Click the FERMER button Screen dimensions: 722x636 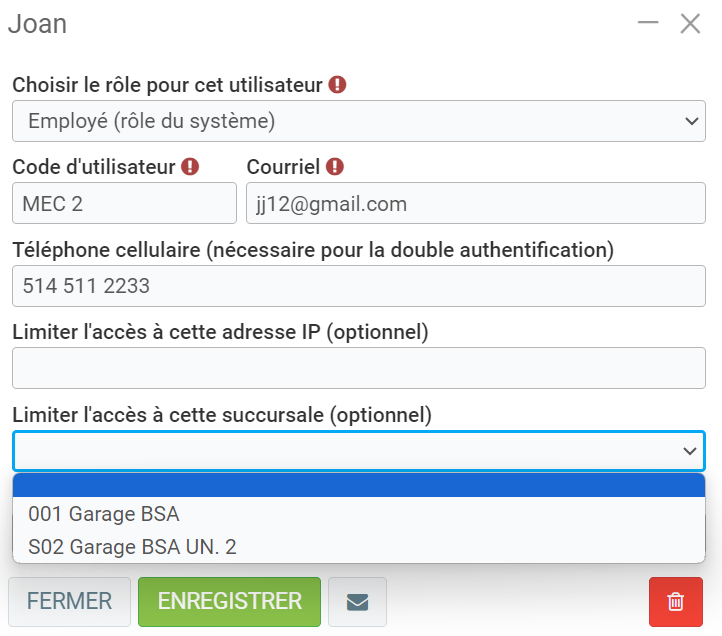click(69, 601)
